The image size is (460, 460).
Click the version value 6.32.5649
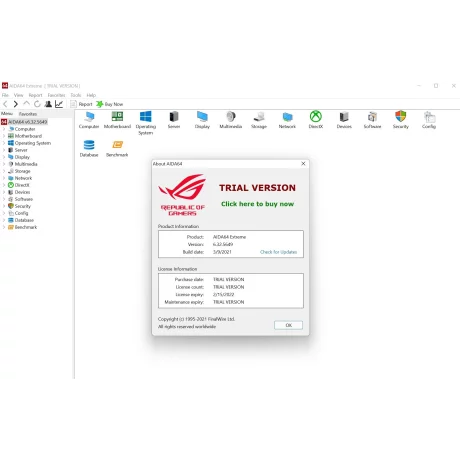click(x=223, y=244)
